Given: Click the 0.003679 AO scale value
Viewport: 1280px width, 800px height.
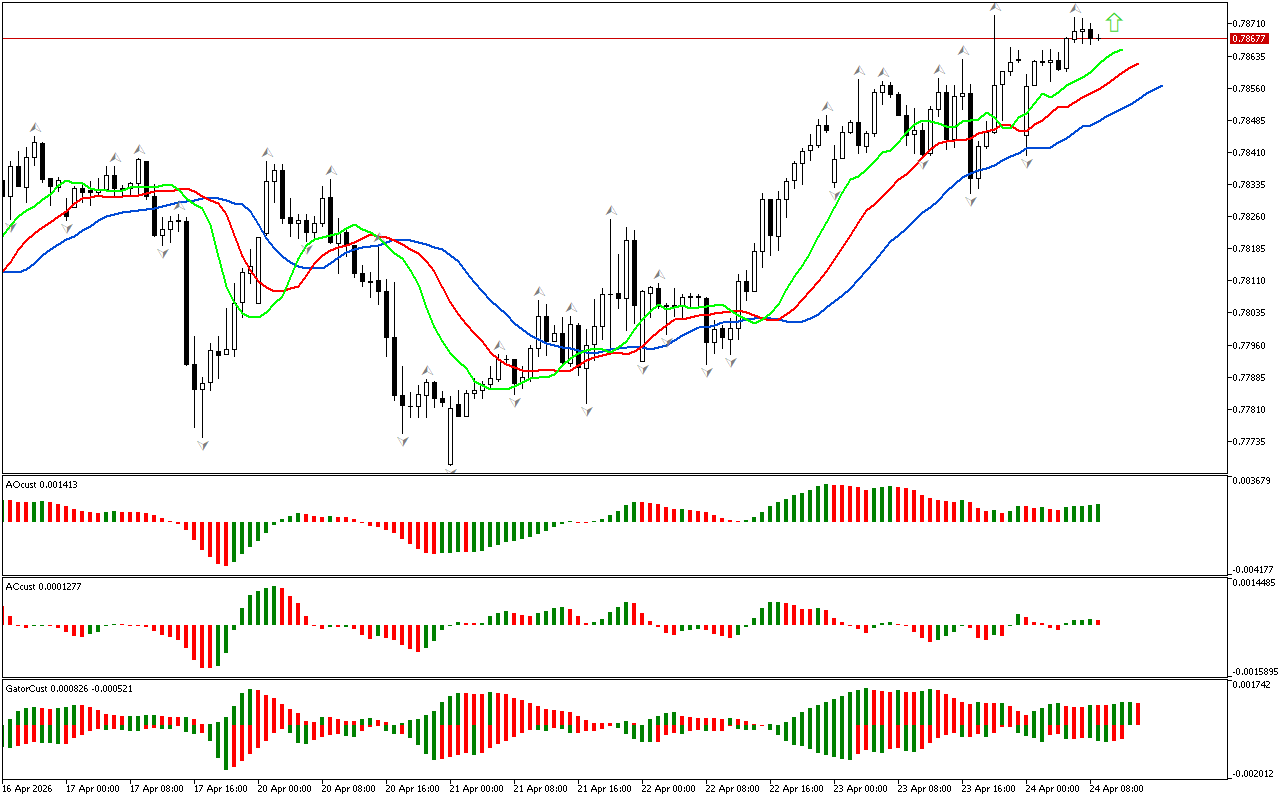Looking at the screenshot, I should click(x=1250, y=481).
